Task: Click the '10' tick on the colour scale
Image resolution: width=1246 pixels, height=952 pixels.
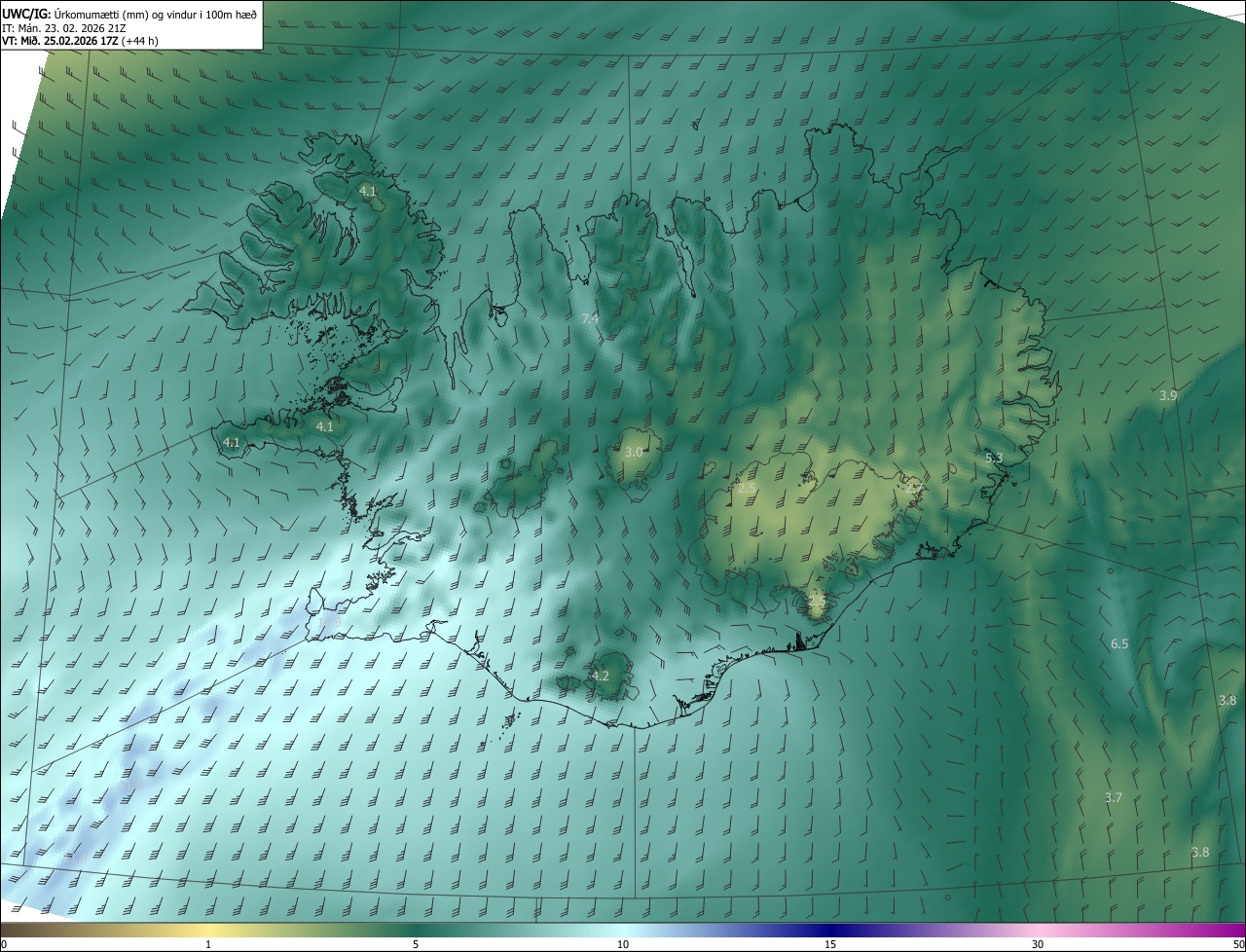Action: (x=623, y=945)
